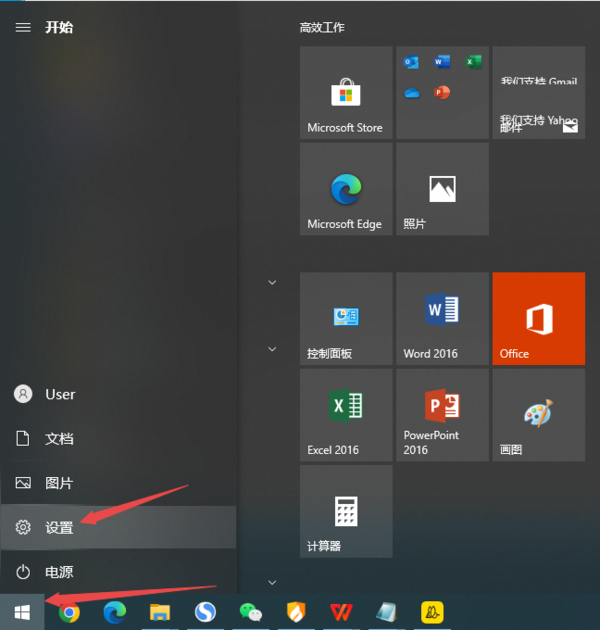
Task: Open the Excel 2016 tile
Action: (345, 415)
